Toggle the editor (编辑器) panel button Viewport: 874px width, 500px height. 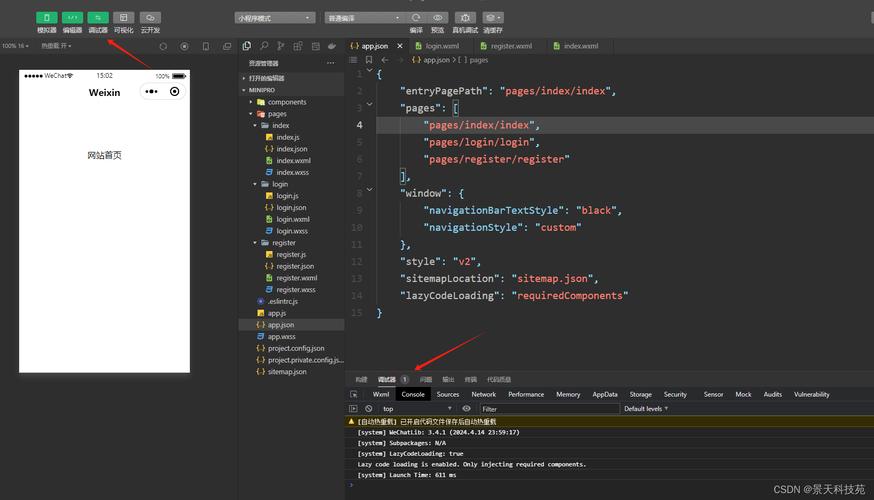point(72,18)
